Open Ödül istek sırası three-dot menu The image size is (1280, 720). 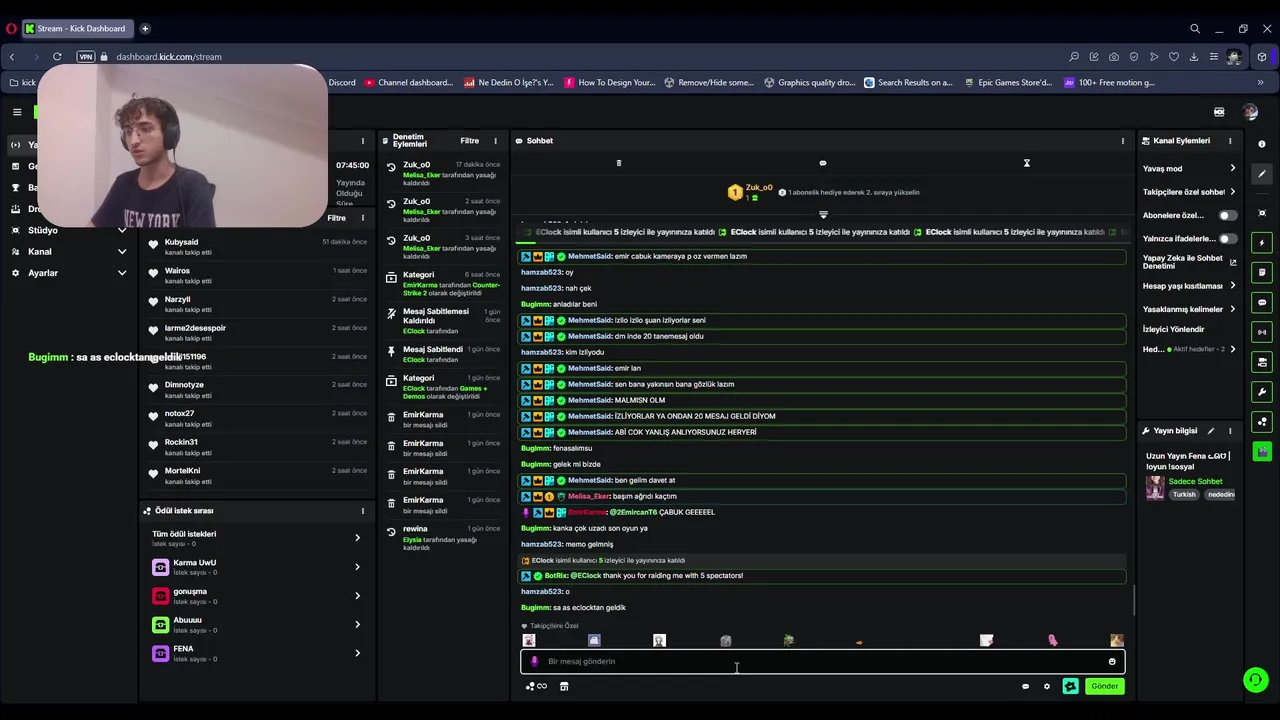click(x=363, y=511)
